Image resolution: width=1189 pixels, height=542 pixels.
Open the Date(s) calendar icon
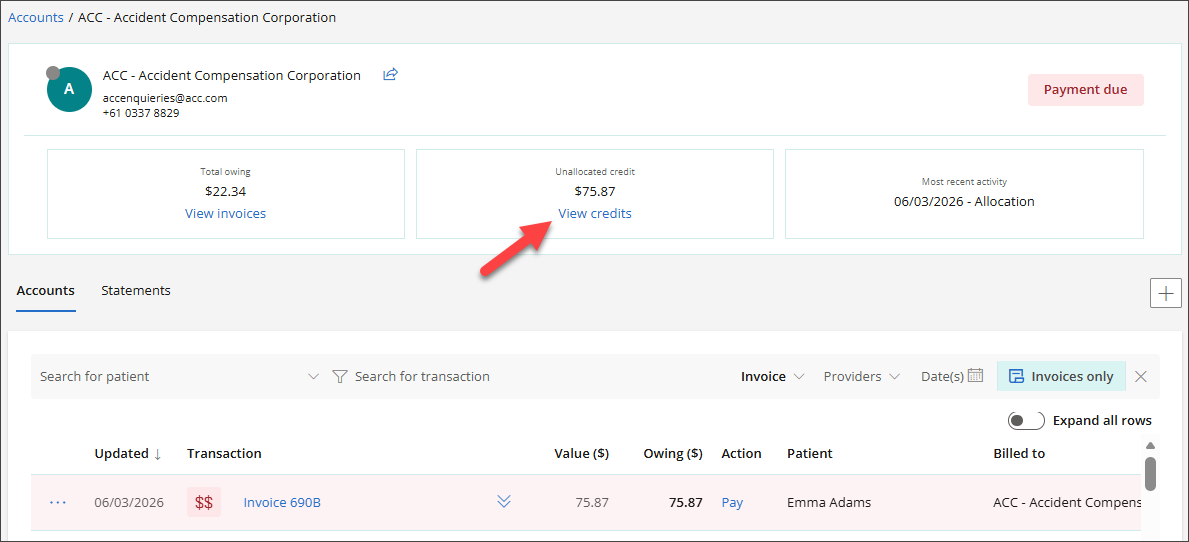click(x=975, y=377)
